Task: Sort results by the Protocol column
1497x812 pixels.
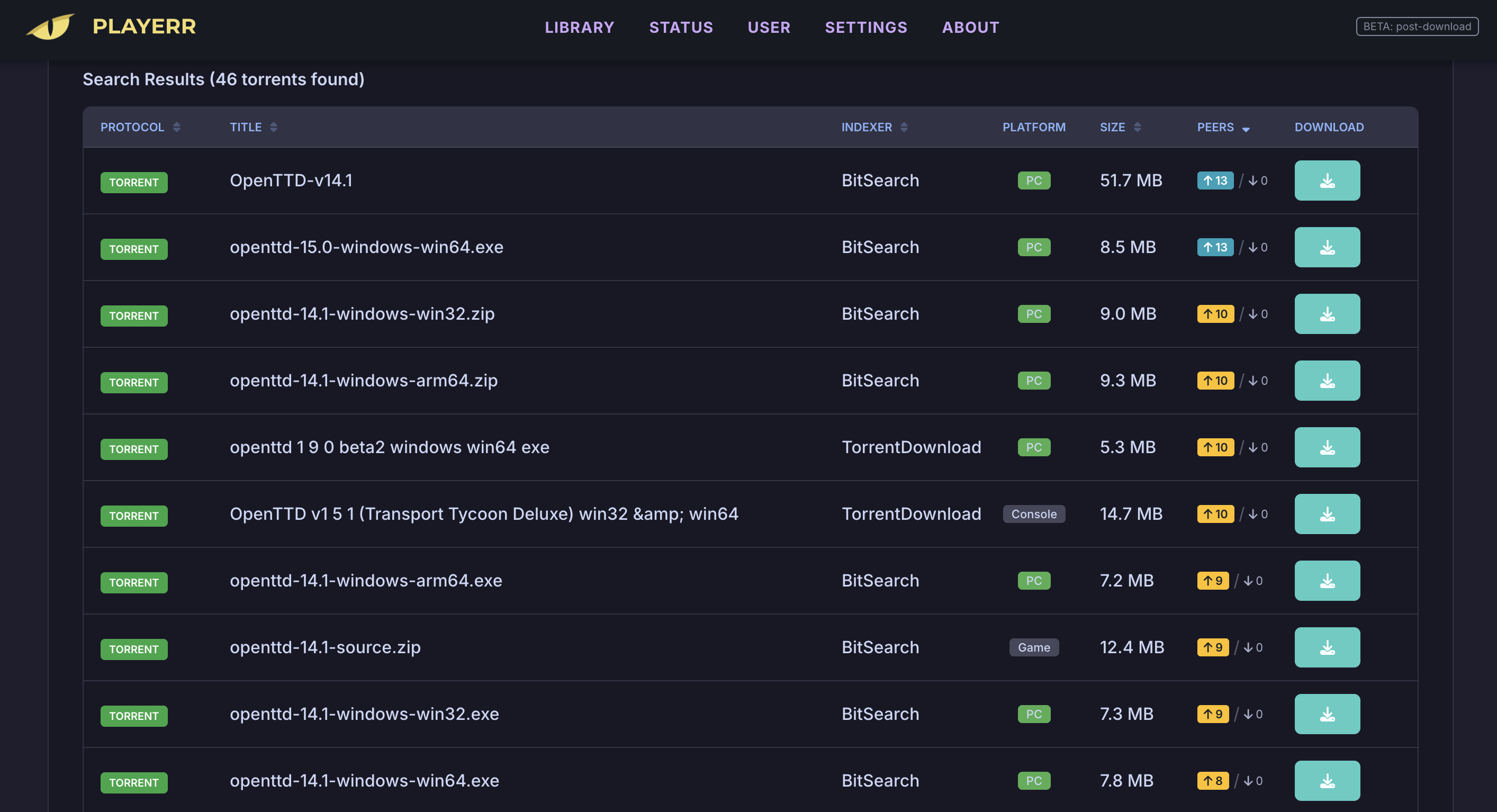Action: tap(139, 127)
